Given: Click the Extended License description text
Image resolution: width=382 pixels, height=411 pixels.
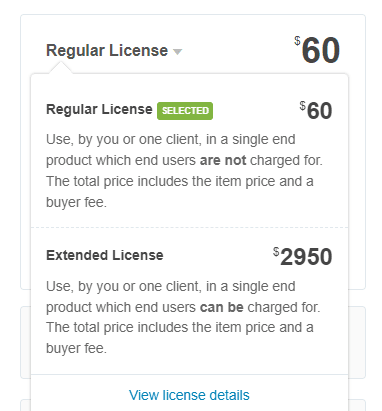Looking at the screenshot, I should (183, 317).
